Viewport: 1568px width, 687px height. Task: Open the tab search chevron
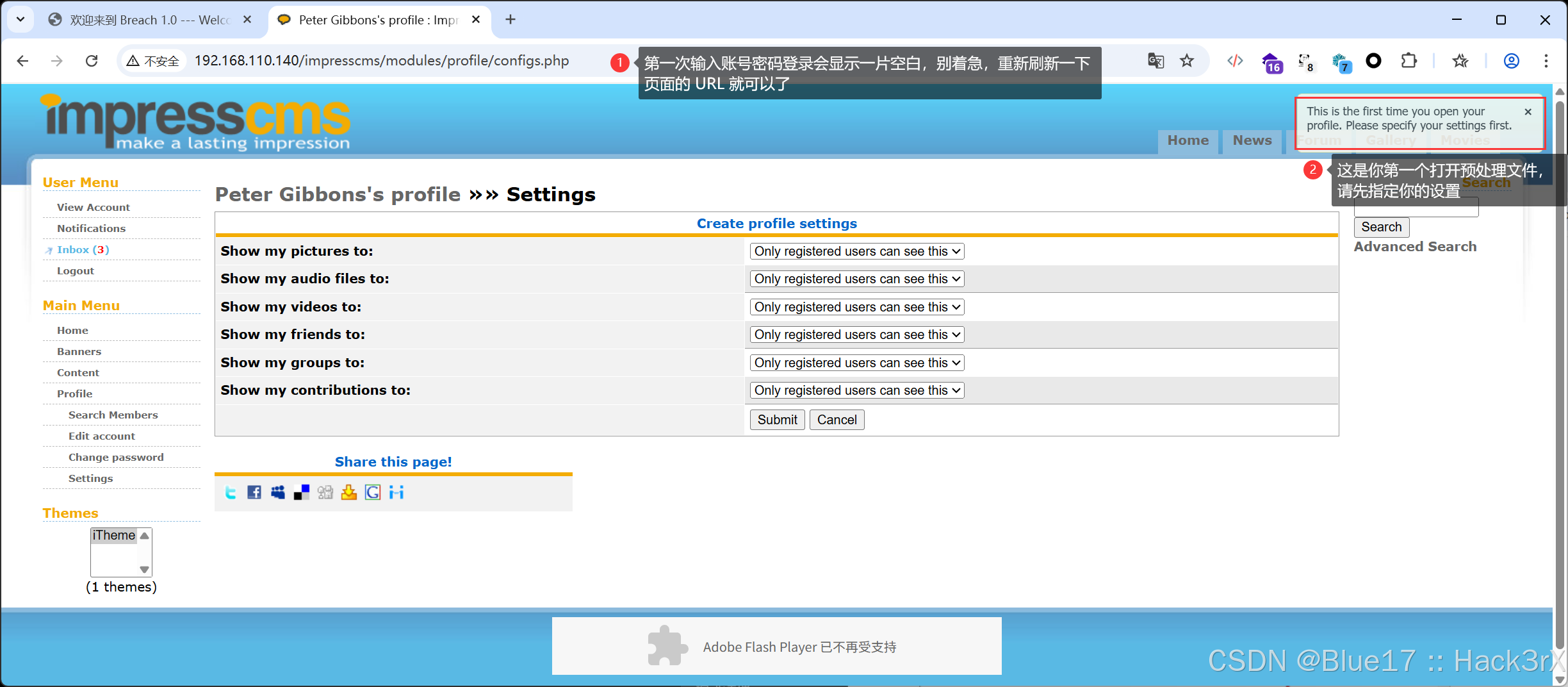tap(20, 19)
